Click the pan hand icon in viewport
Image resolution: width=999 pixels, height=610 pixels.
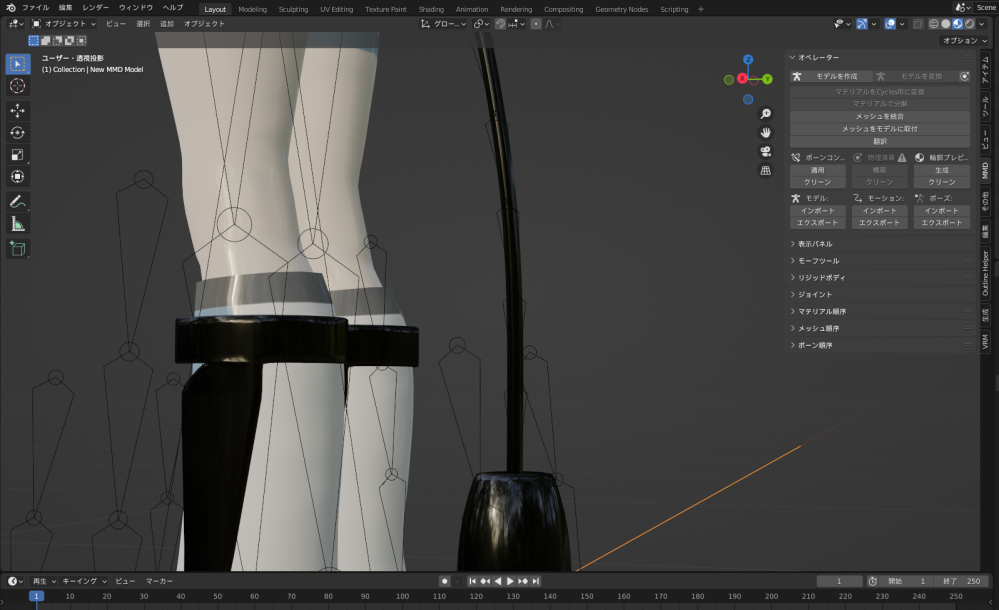point(765,133)
